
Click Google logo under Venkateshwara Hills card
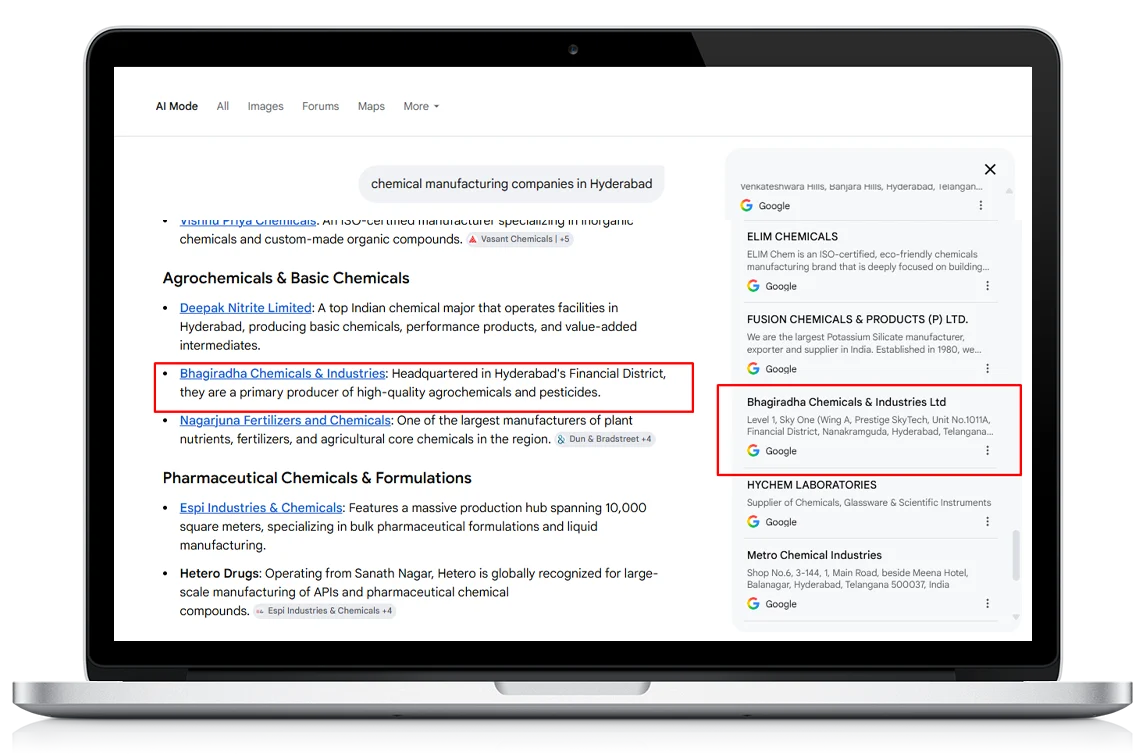point(746,206)
